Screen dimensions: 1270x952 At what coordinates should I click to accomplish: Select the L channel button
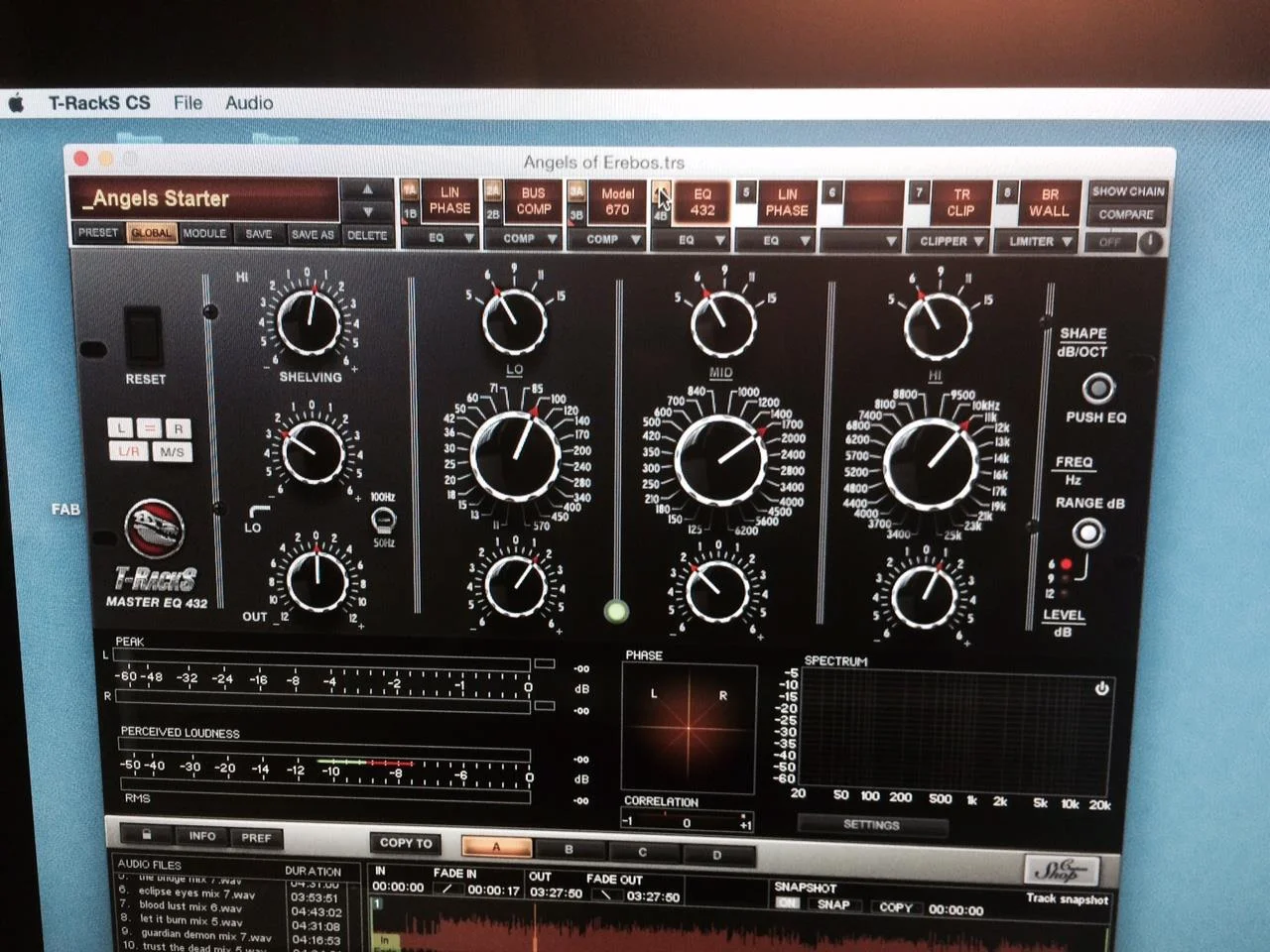tap(120, 428)
